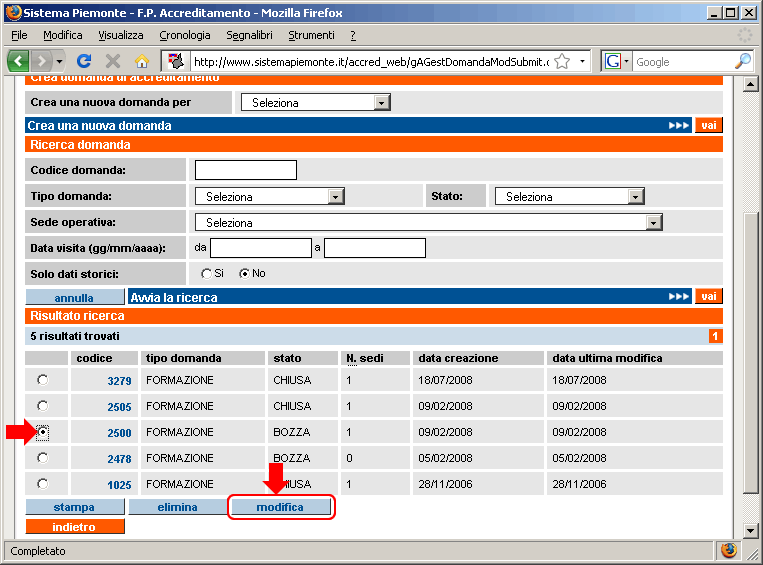The height and width of the screenshot is (565, 763).
Task: Click the Reload page icon
Action: tap(84, 61)
